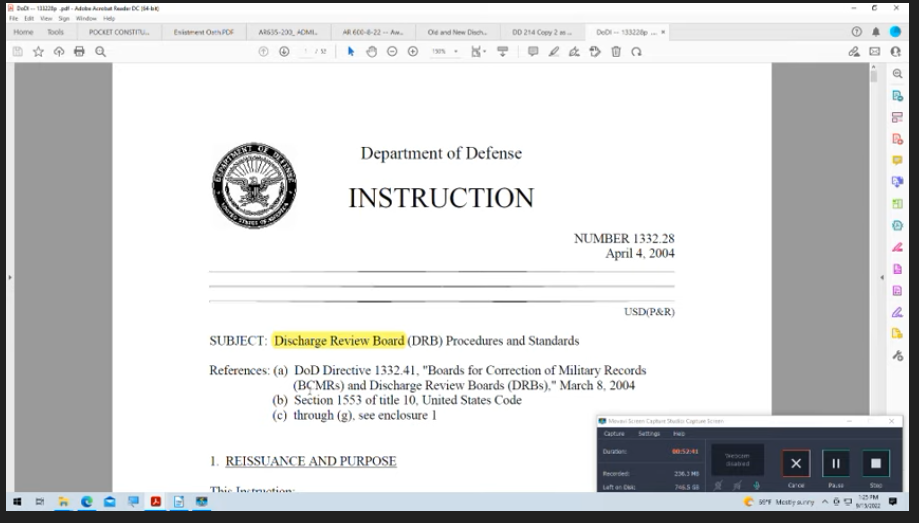Click the upload to cloud icon
Viewport: 919px width, 523px height.
click(x=59, y=52)
